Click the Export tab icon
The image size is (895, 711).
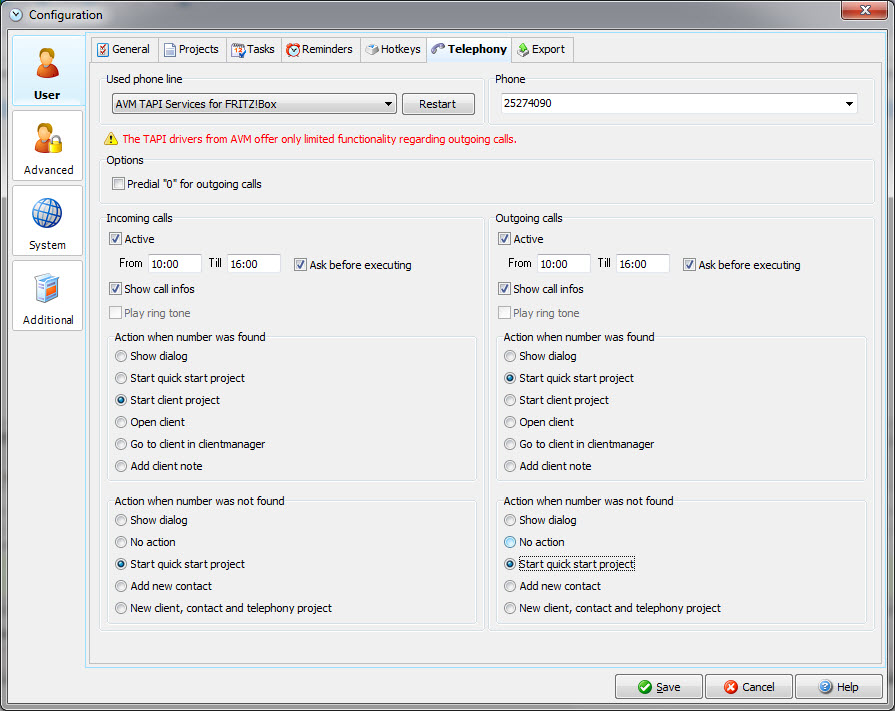pos(523,50)
